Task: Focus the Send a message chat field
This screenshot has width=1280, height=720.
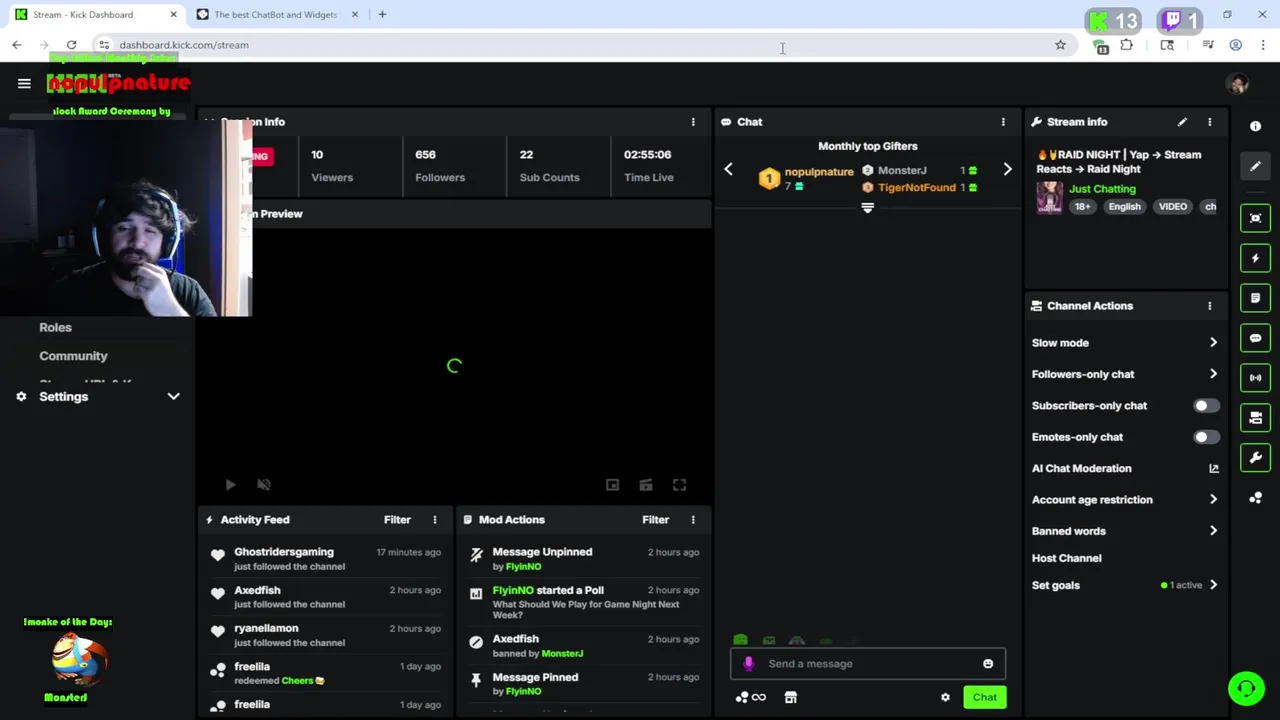Action: coord(867,664)
